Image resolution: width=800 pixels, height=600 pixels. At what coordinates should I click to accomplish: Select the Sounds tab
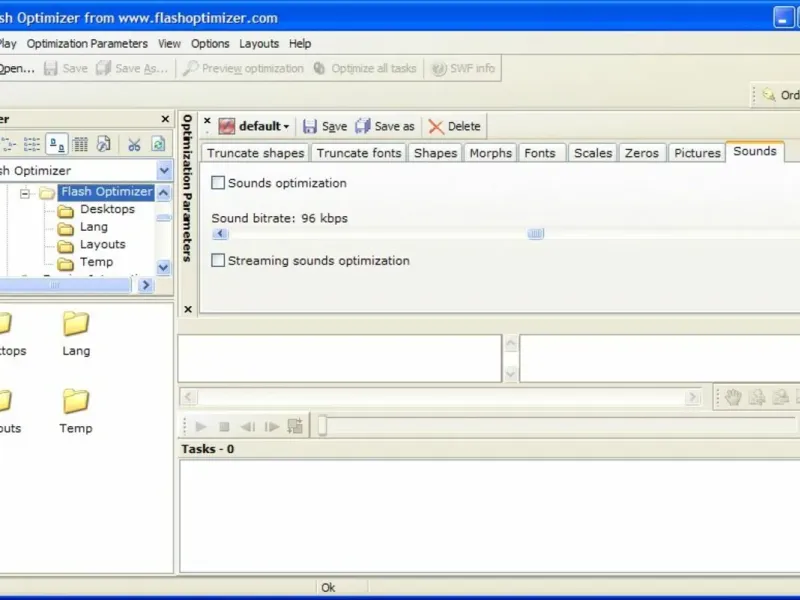tap(755, 152)
